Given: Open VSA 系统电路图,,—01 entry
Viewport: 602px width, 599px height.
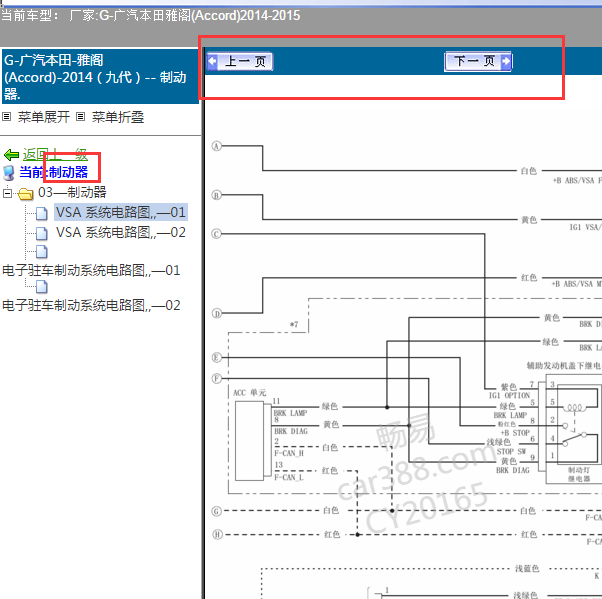Looking at the screenshot, I should [x=121, y=212].
